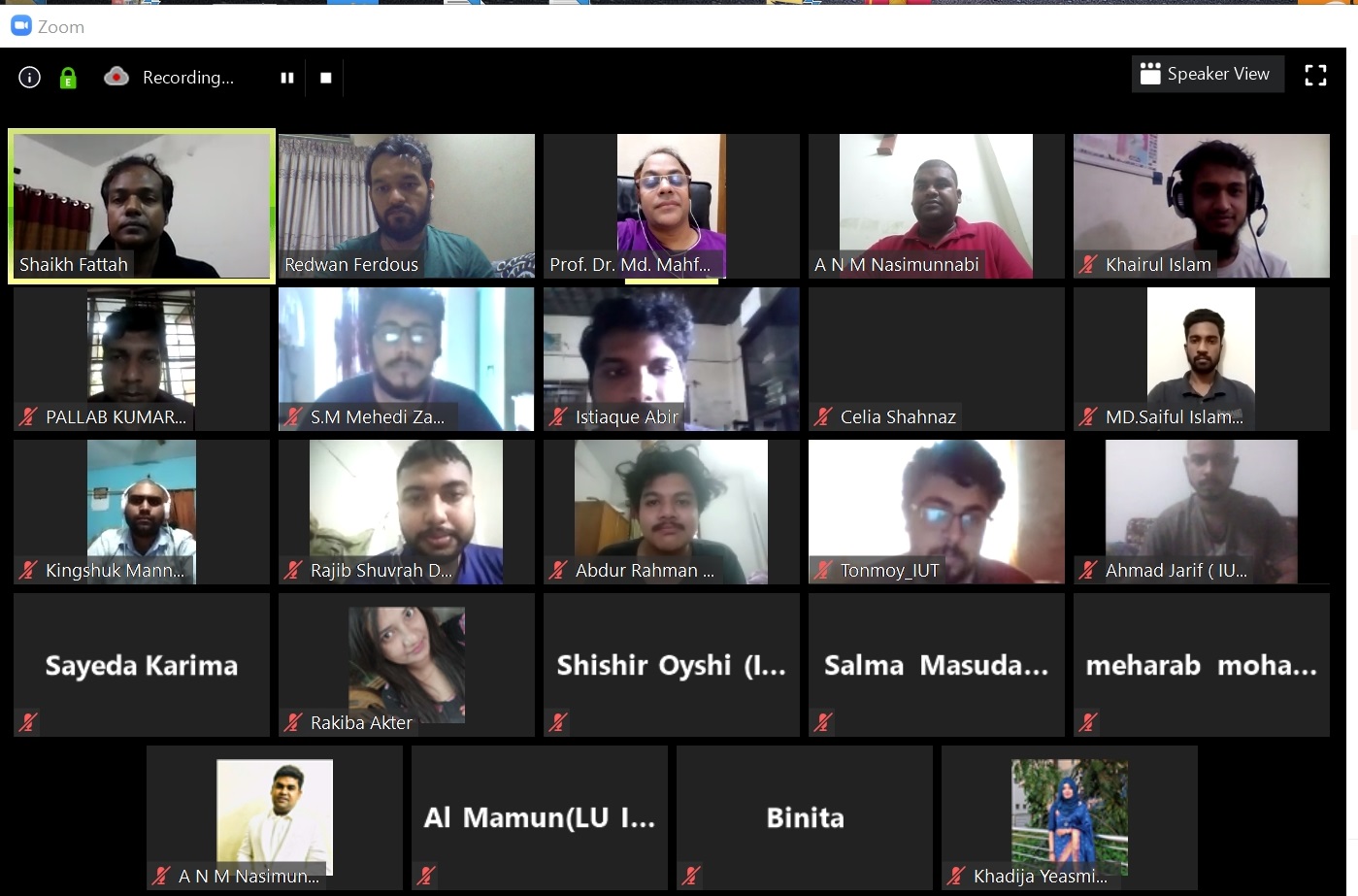The image size is (1358, 896).
Task: Switch to Speaker View
Action: tap(1208, 74)
